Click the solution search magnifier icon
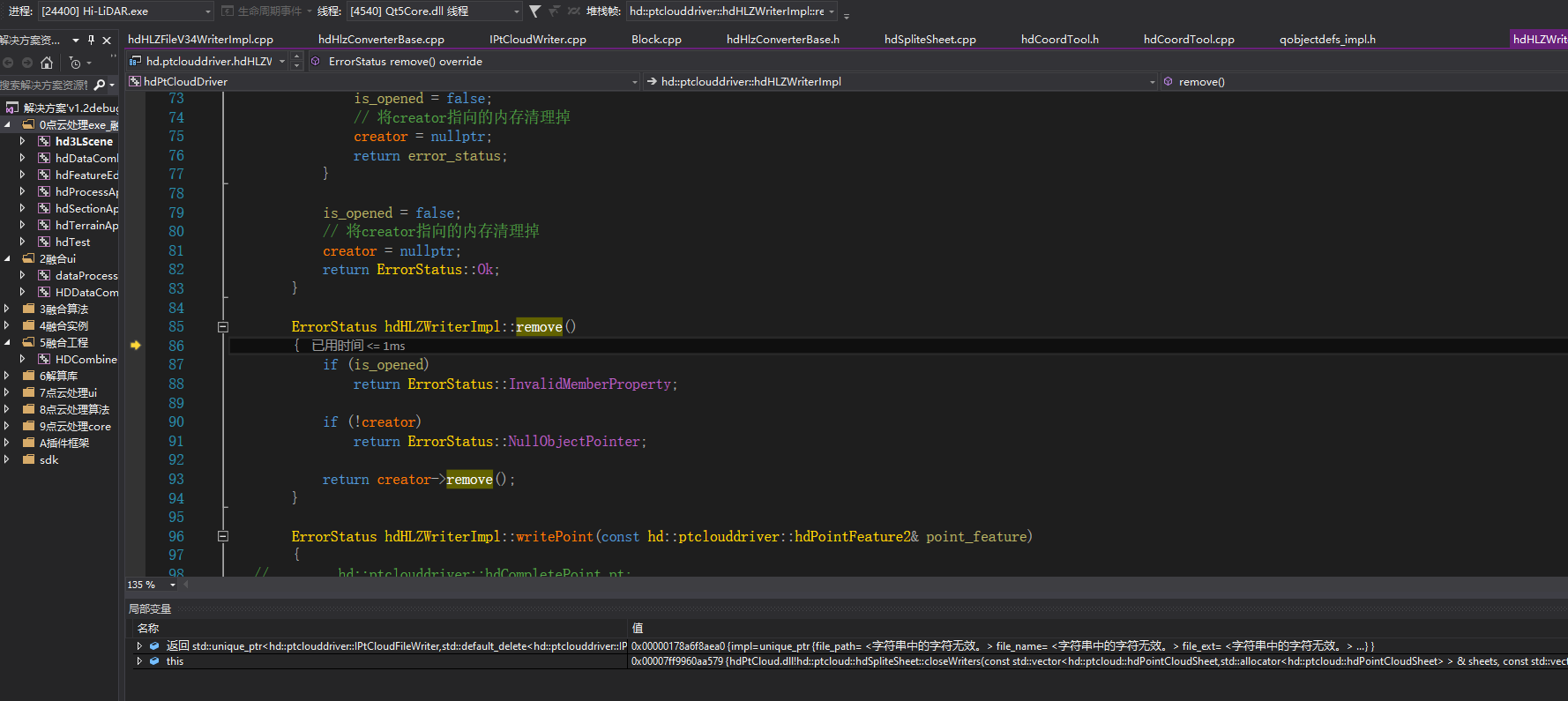 coord(99,86)
